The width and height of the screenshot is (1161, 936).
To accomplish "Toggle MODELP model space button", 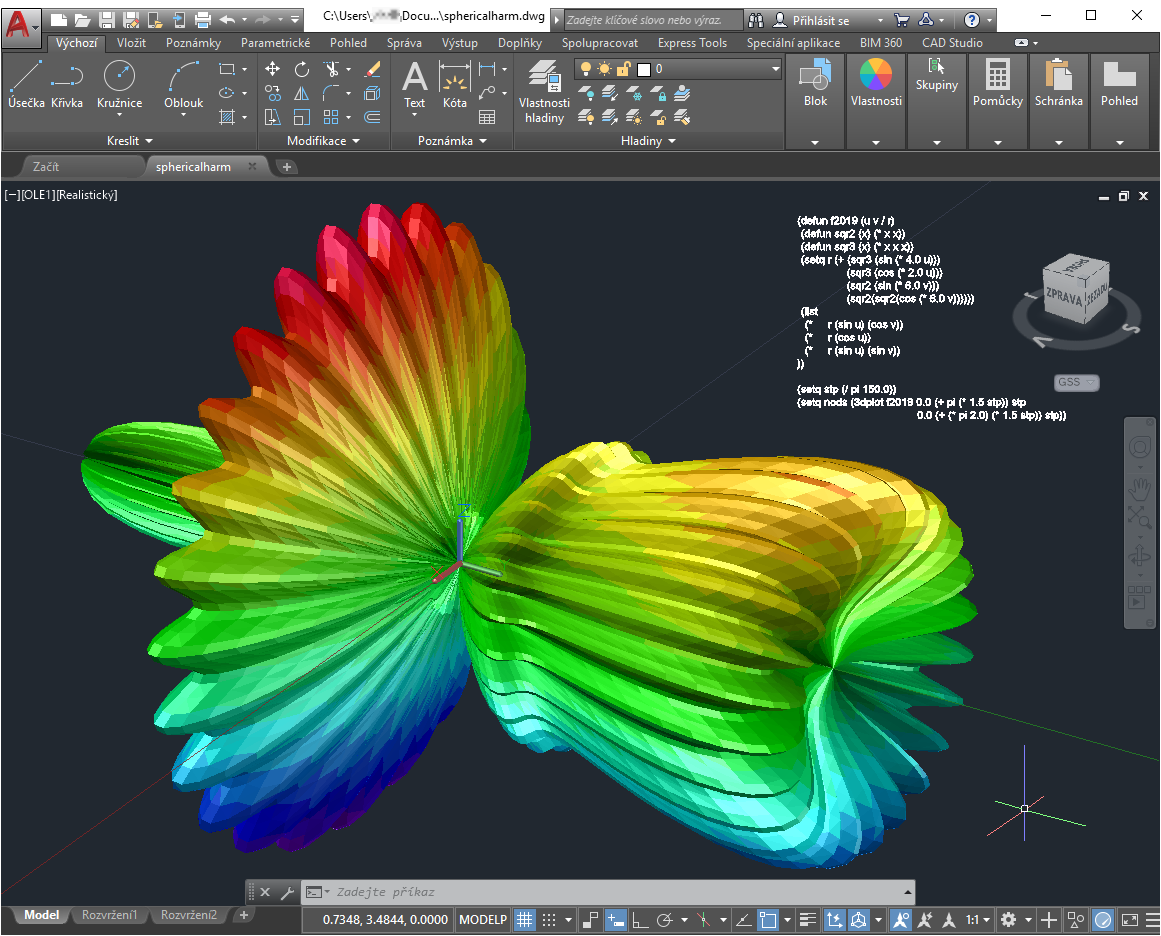I will coord(483,920).
